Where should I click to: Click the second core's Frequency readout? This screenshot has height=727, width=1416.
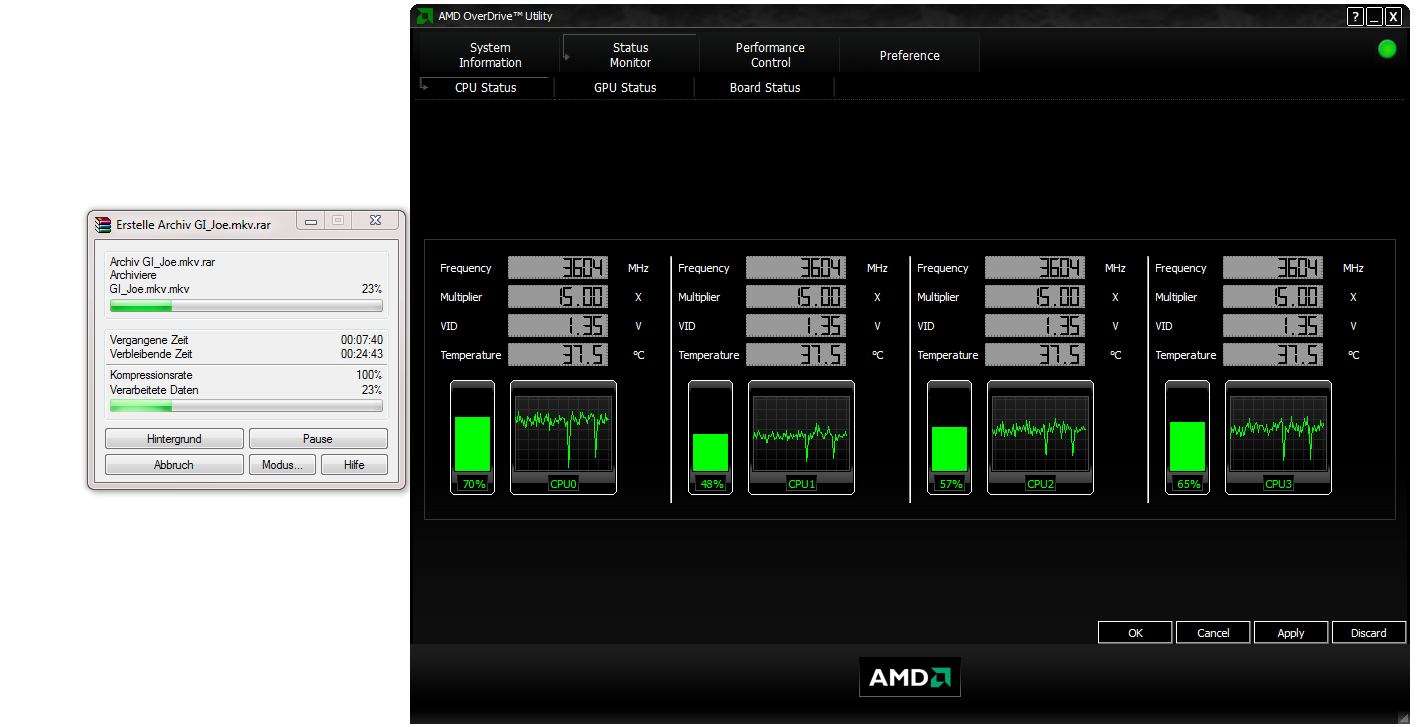tap(796, 268)
